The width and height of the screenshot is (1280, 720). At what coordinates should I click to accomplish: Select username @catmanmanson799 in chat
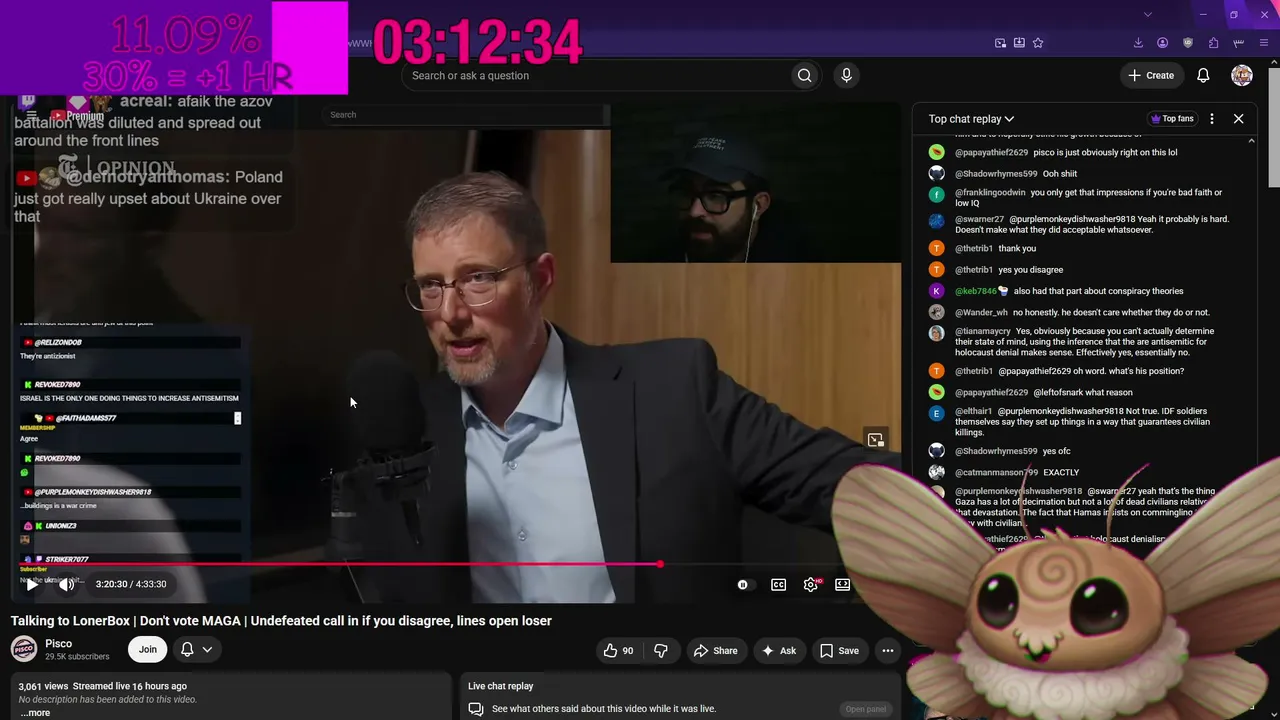pos(996,473)
